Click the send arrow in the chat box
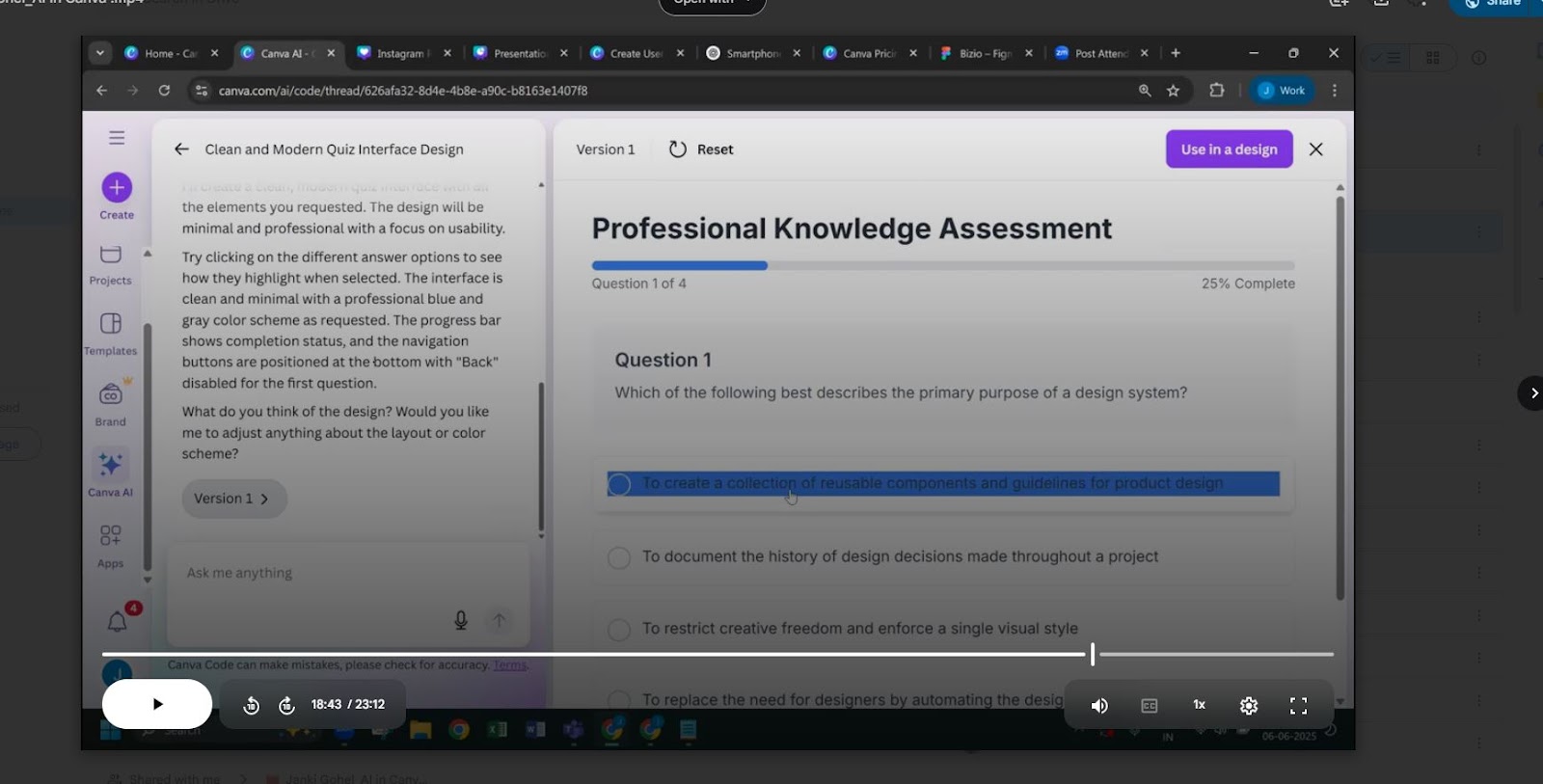Viewport: 1543px width, 784px height. point(500,620)
